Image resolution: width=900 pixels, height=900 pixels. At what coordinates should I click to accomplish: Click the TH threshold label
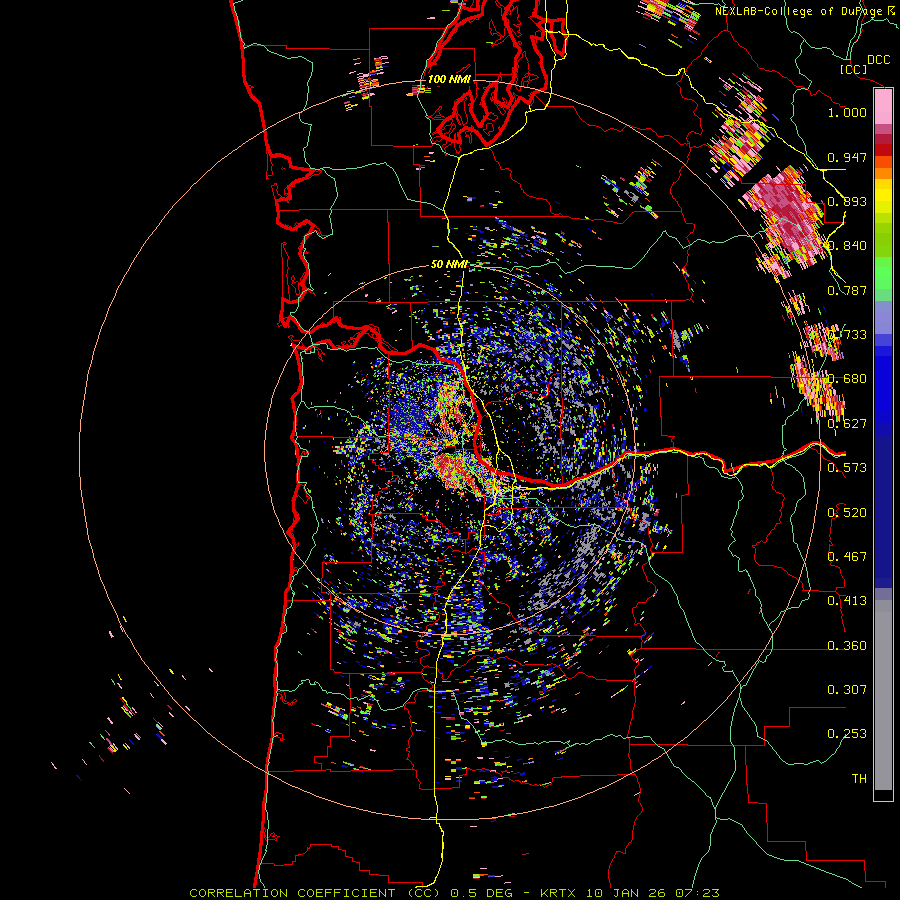(859, 779)
